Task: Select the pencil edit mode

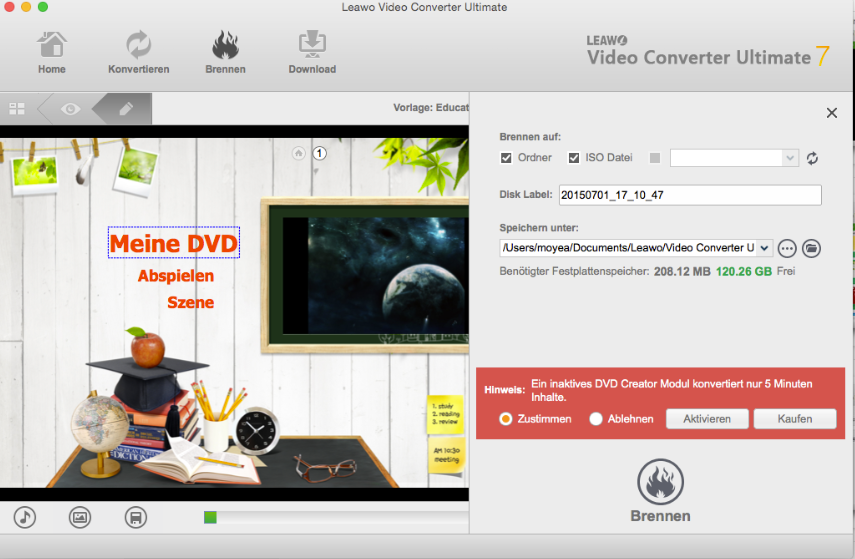Action: click(x=125, y=109)
